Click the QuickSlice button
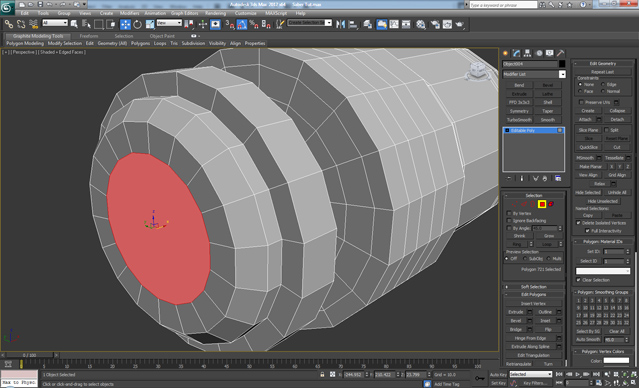The width and height of the screenshot is (639, 388). click(x=588, y=147)
